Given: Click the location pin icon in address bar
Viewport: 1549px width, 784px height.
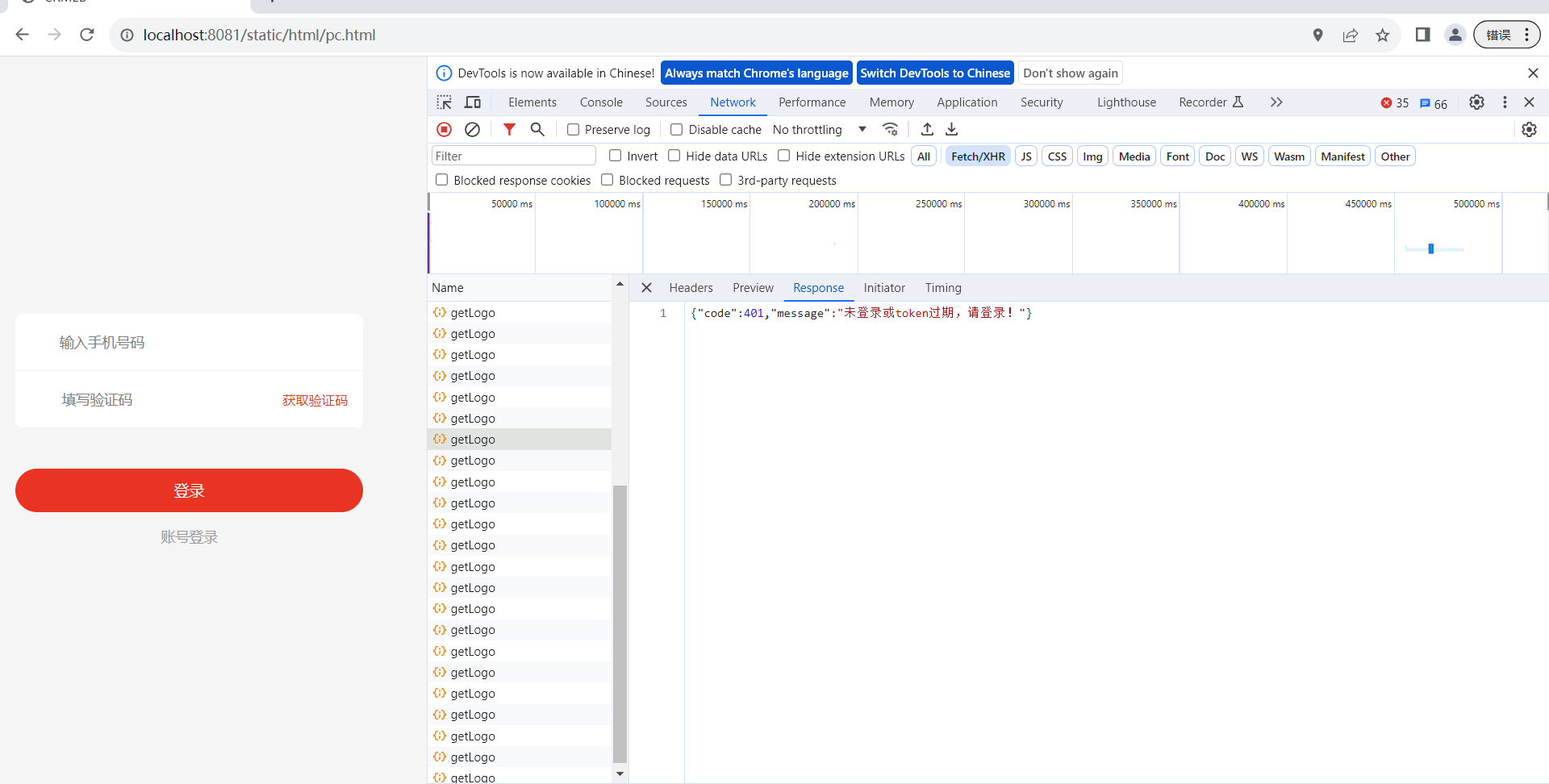Looking at the screenshot, I should click(x=1317, y=35).
